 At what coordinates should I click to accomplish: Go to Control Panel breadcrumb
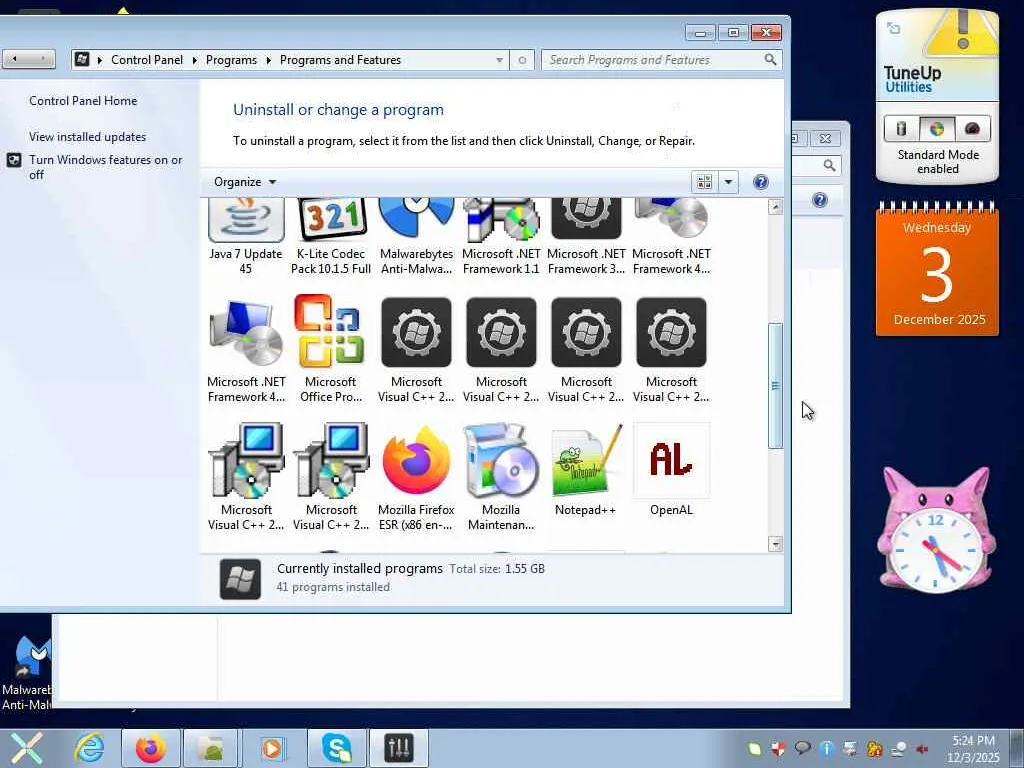[x=147, y=60]
